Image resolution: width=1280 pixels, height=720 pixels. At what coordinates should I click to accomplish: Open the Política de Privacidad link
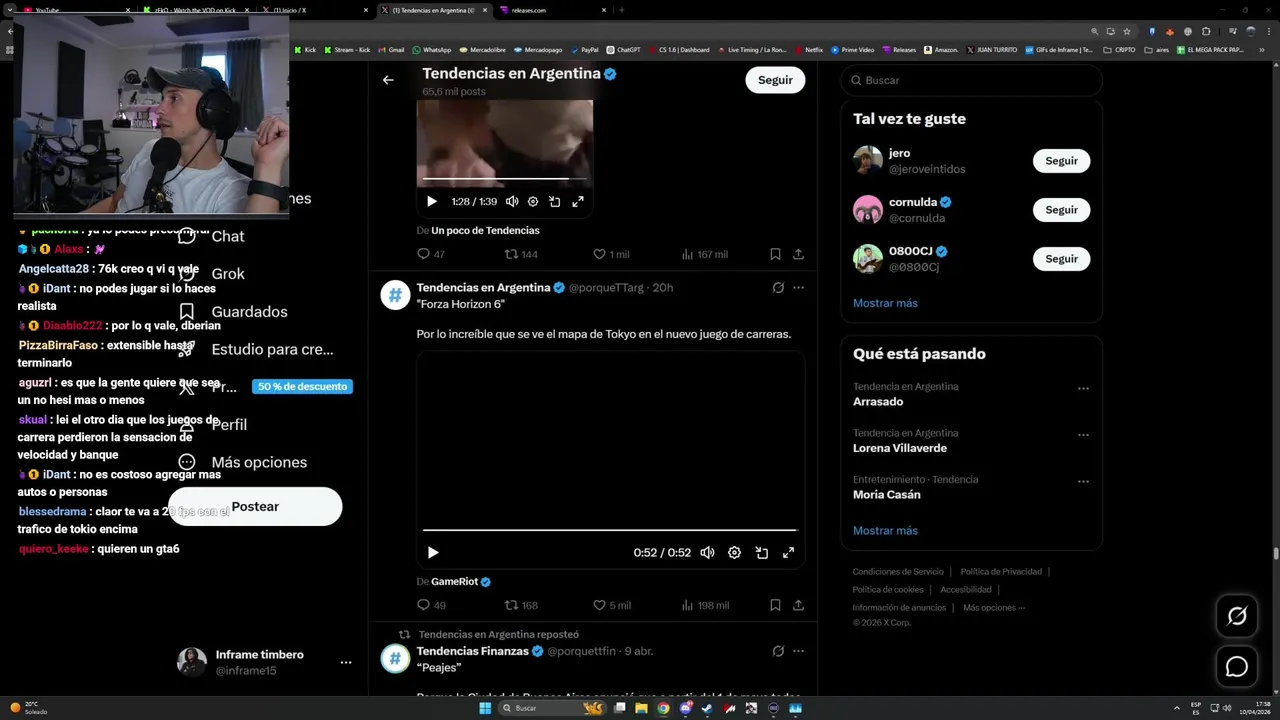click(x=1001, y=572)
